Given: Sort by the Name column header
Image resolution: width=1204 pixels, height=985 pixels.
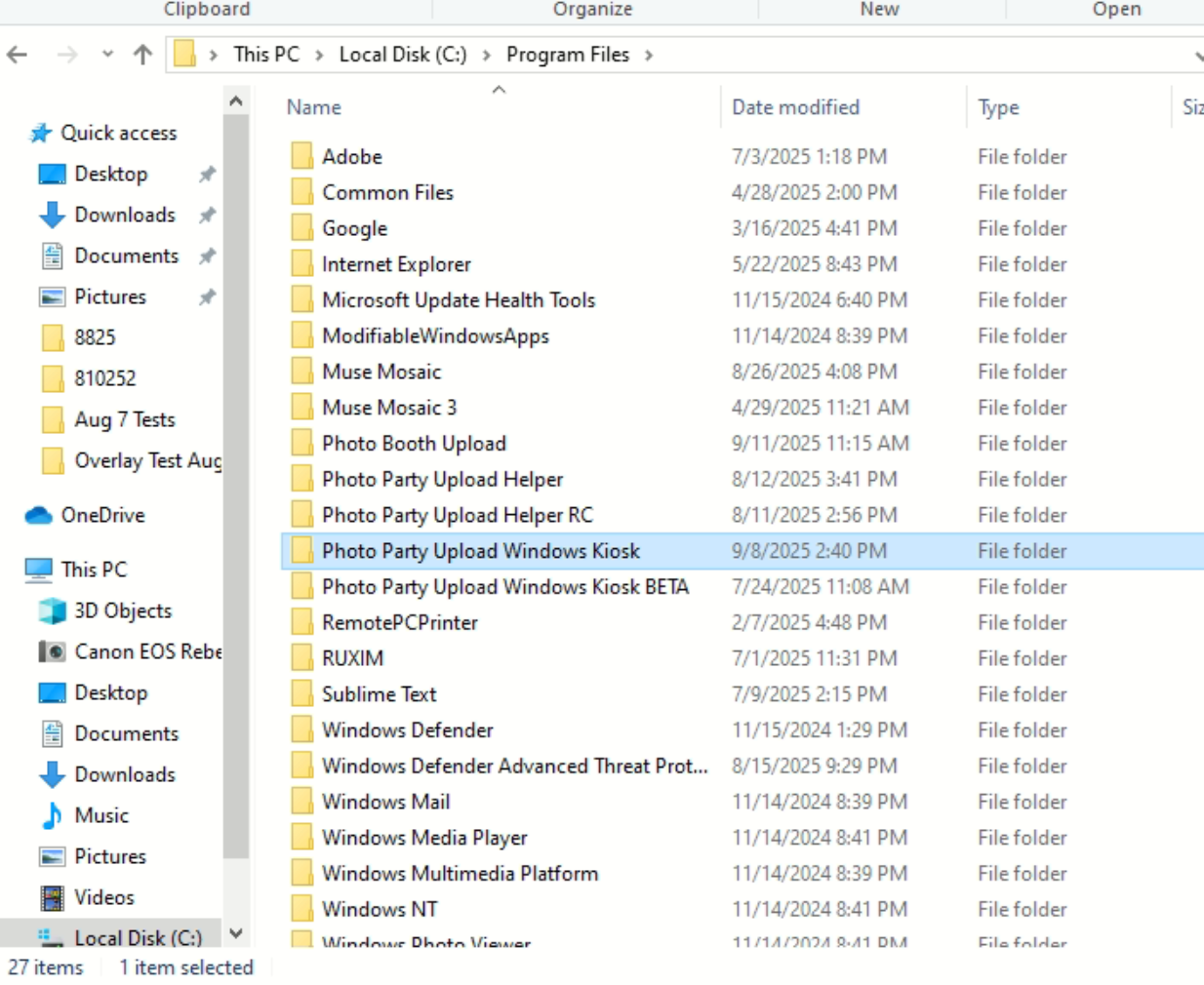Looking at the screenshot, I should pyautogui.click(x=313, y=107).
